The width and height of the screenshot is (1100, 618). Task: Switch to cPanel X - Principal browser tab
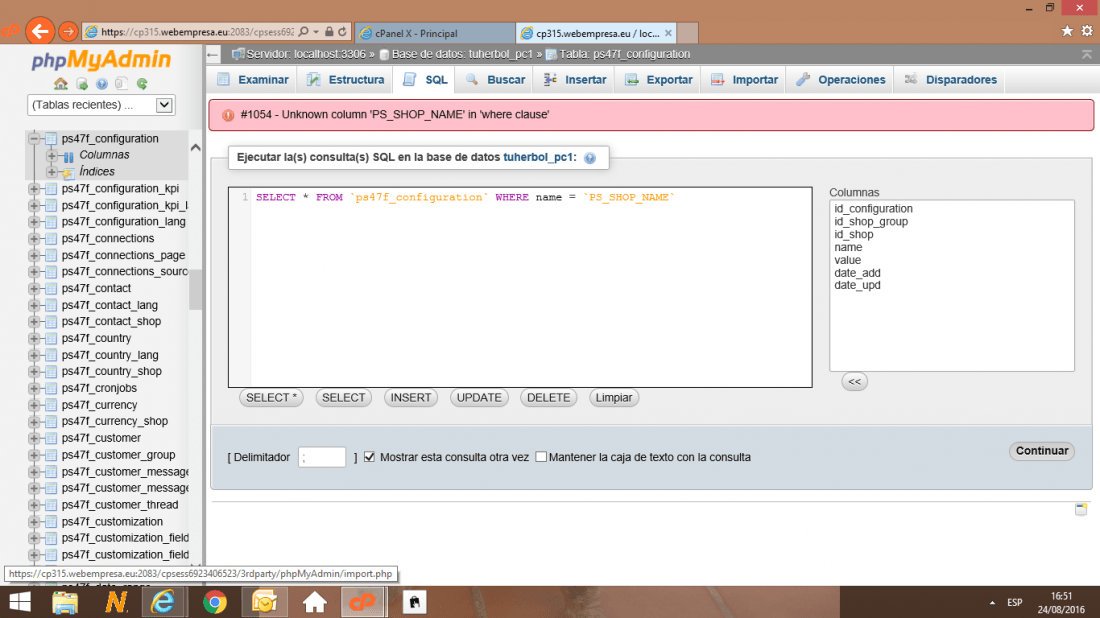pos(435,33)
